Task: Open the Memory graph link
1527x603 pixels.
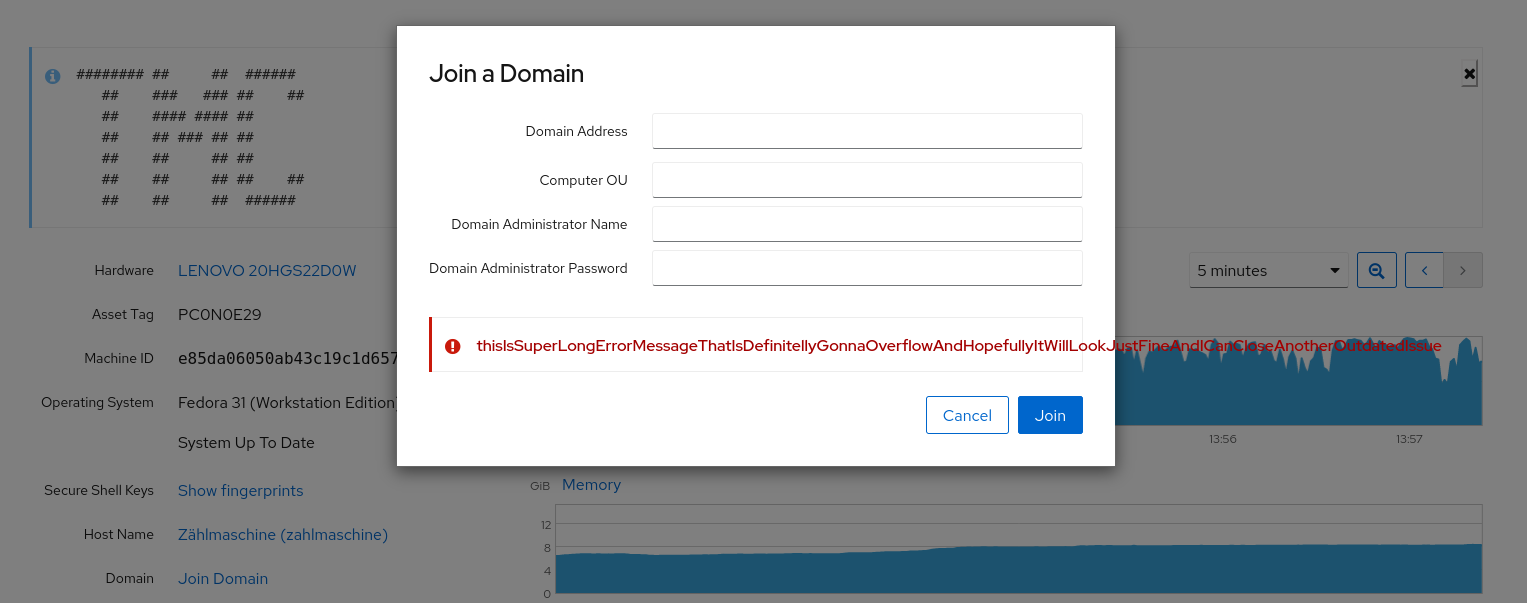Action: tap(590, 484)
